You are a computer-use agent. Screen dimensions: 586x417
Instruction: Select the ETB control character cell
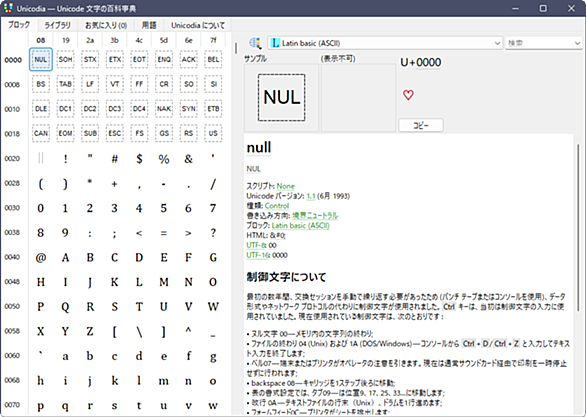pos(213,109)
